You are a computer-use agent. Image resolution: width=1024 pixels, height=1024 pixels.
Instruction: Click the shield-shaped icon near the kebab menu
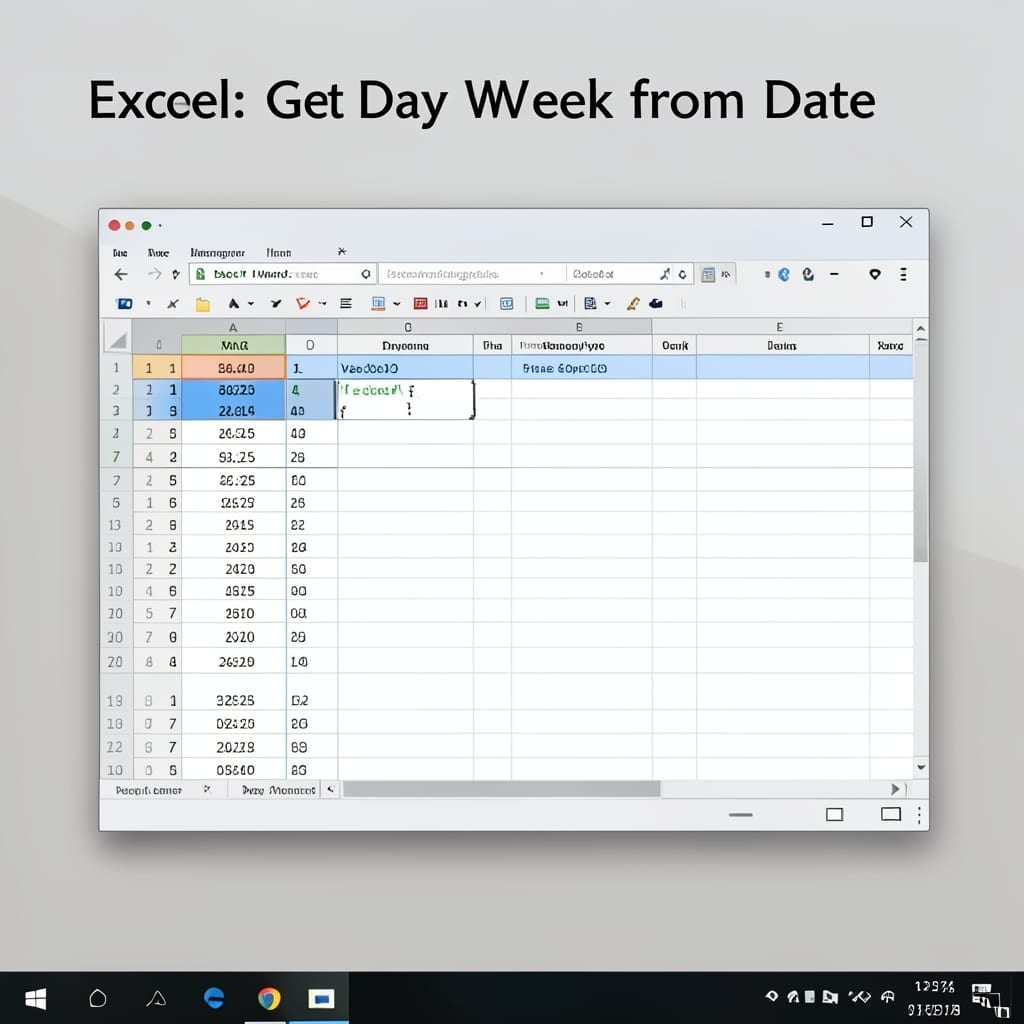875,274
